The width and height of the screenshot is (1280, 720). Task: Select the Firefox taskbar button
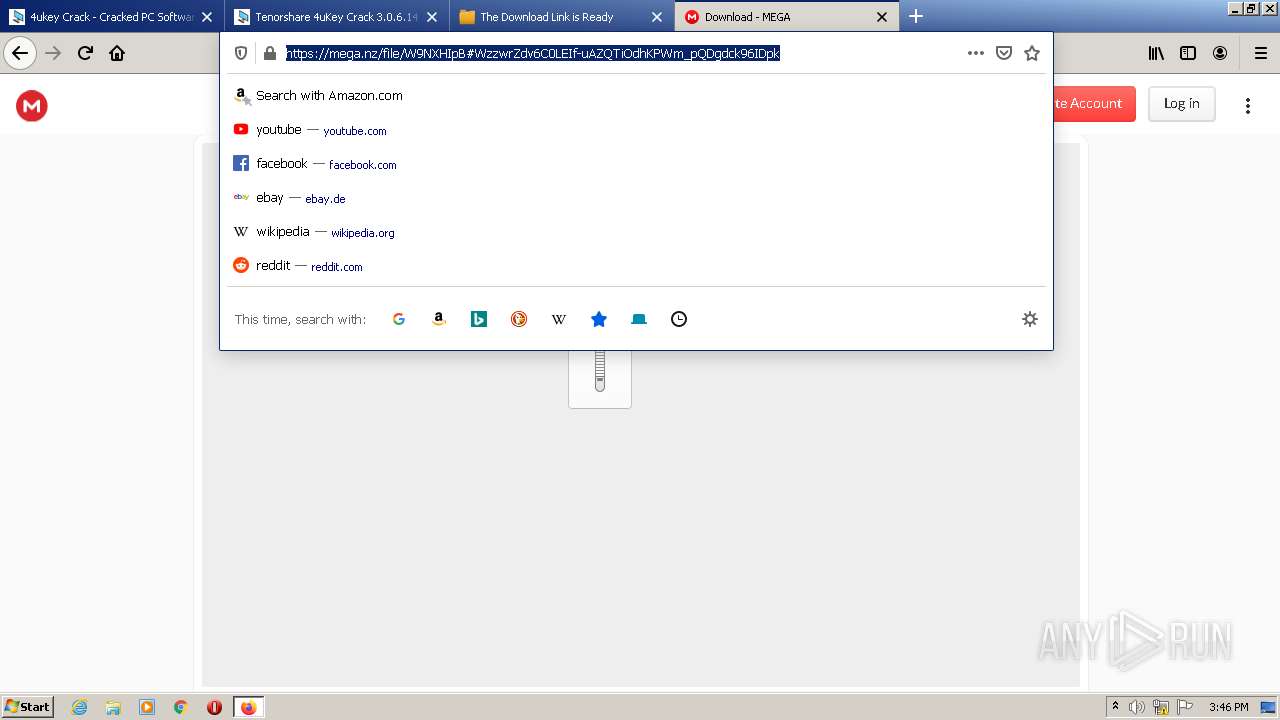[x=248, y=707]
